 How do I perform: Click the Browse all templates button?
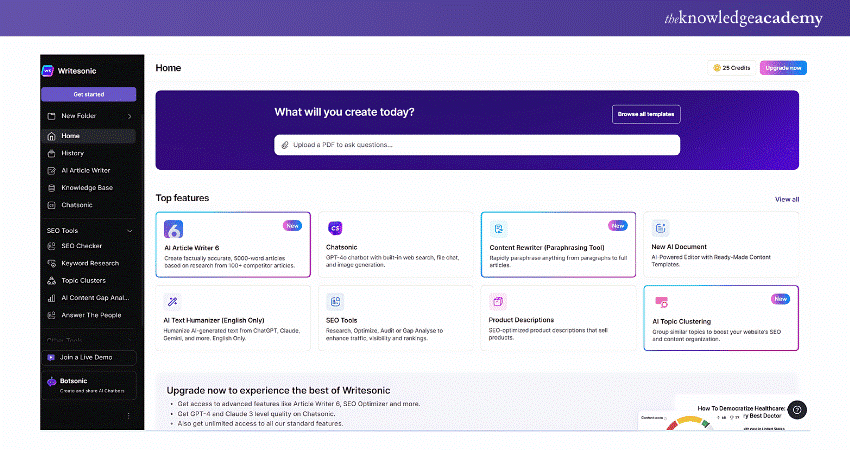coord(646,114)
